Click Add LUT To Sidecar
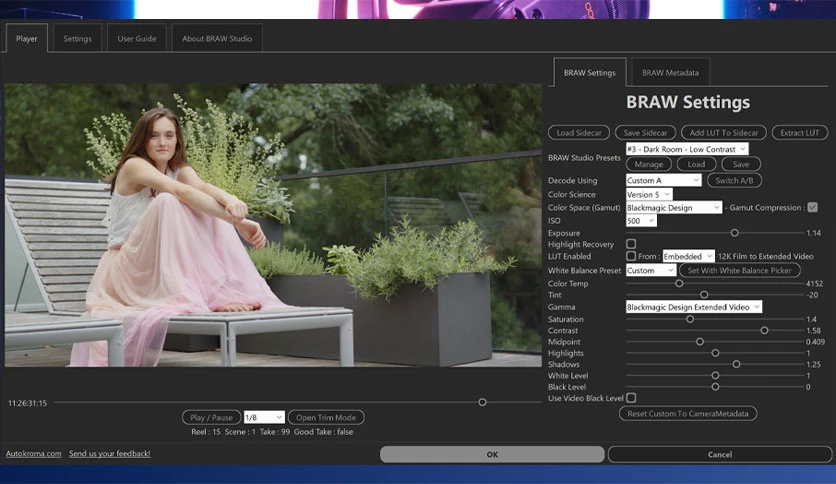This screenshot has height=484, width=836. tap(724, 133)
